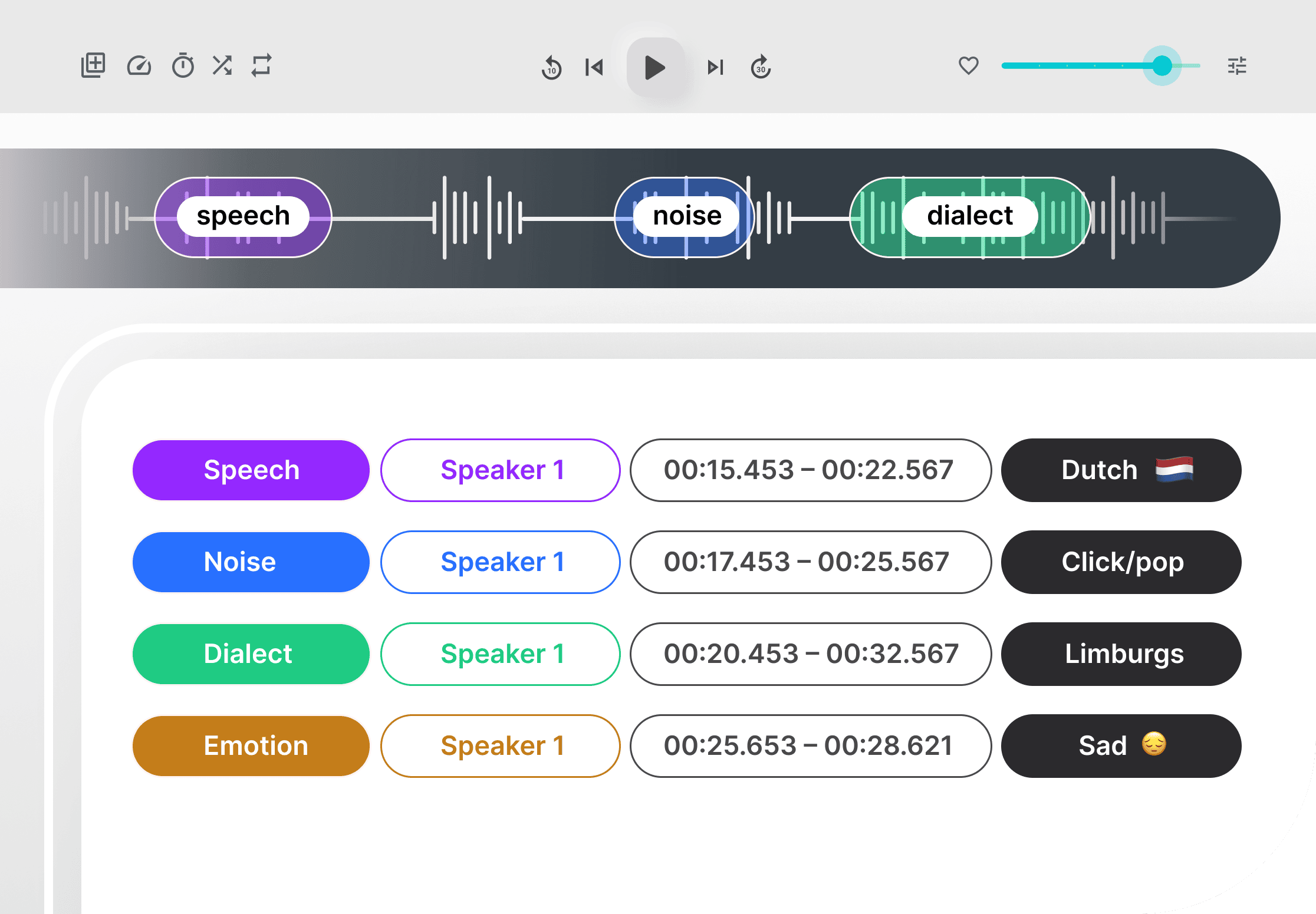Screen dimensions: 1316x914
Task: Rewind 10 seconds
Action: pyautogui.click(x=551, y=68)
